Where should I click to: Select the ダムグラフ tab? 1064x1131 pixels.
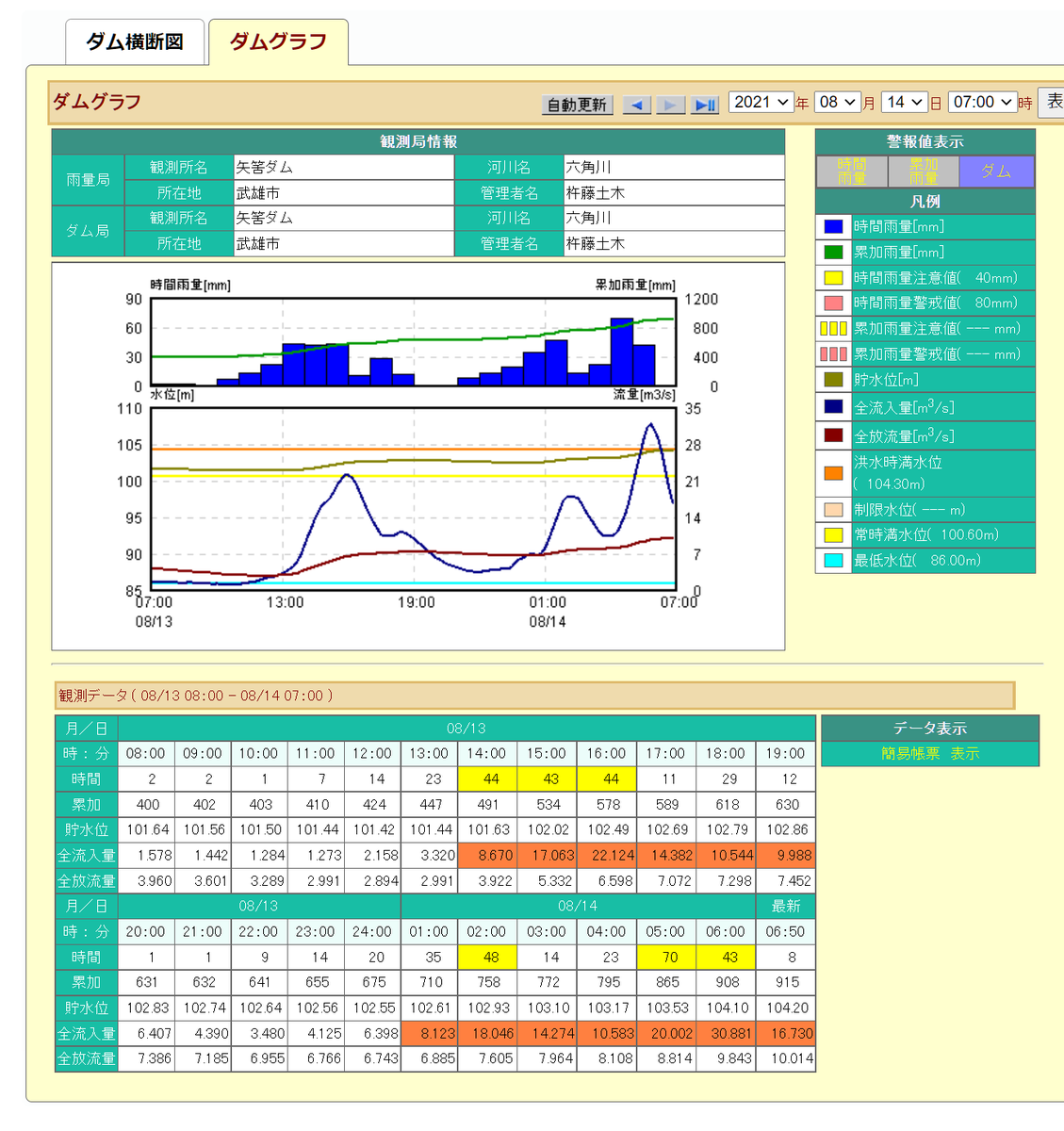tap(278, 42)
